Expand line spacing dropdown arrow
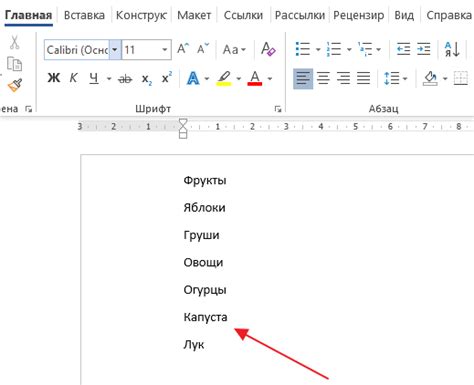This screenshot has height=385, width=474. [x=405, y=79]
